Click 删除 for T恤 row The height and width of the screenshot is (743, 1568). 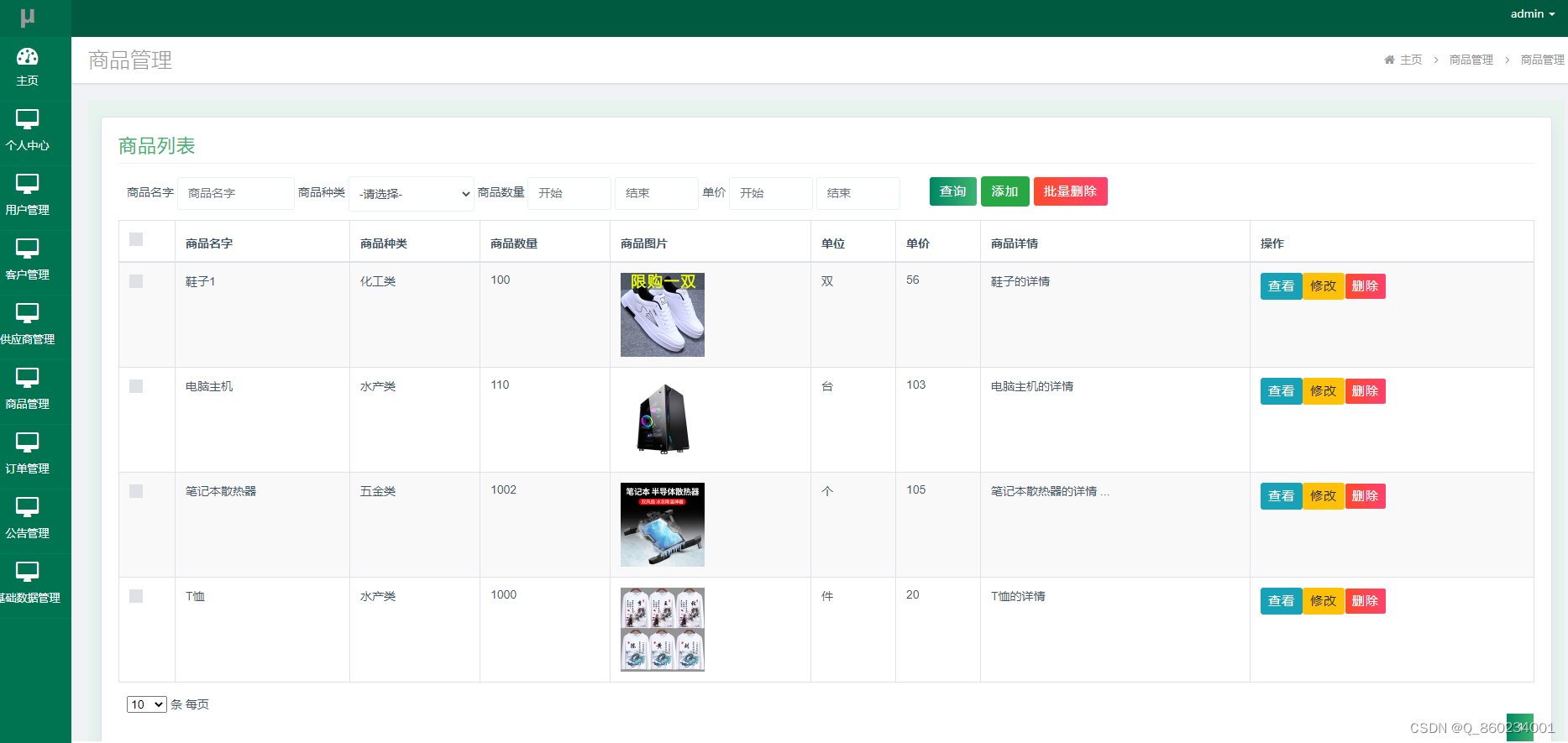click(x=1366, y=601)
